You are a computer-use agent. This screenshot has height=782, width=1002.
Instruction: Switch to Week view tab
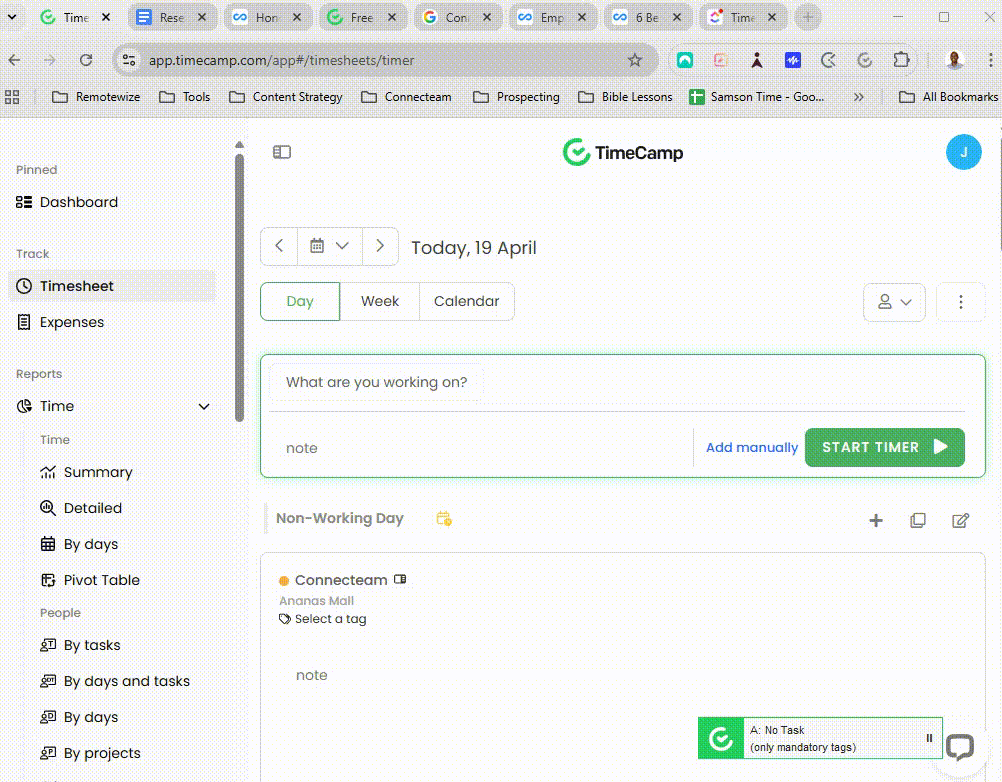pyautogui.click(x=380, y=301)
